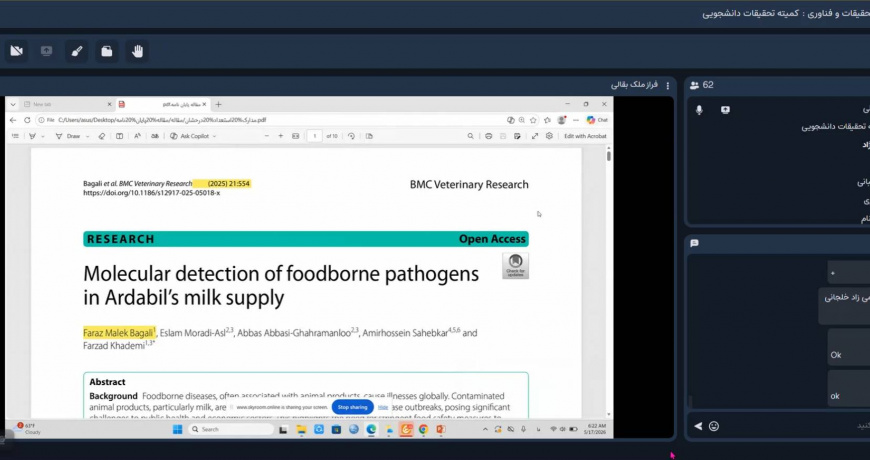870x460 pixels.
Task: Click the Hide link on sharing bar
Action: pos(383,407)
